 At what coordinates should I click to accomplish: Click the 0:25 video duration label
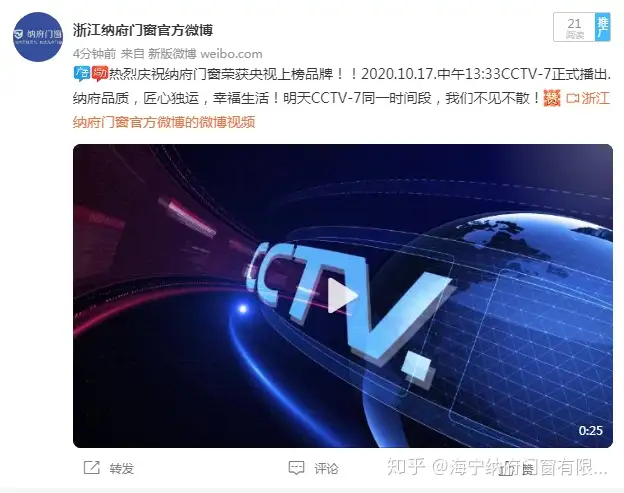pos(591,431)
